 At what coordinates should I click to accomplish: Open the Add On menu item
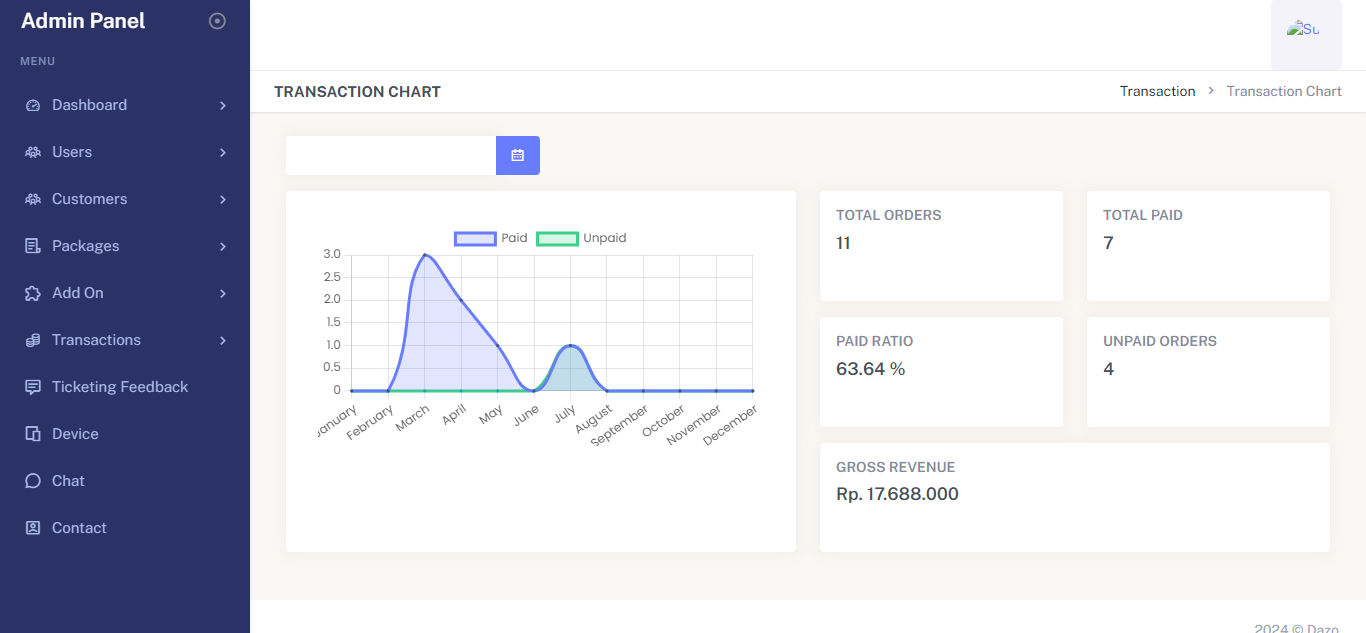click(x=78, y=293)
